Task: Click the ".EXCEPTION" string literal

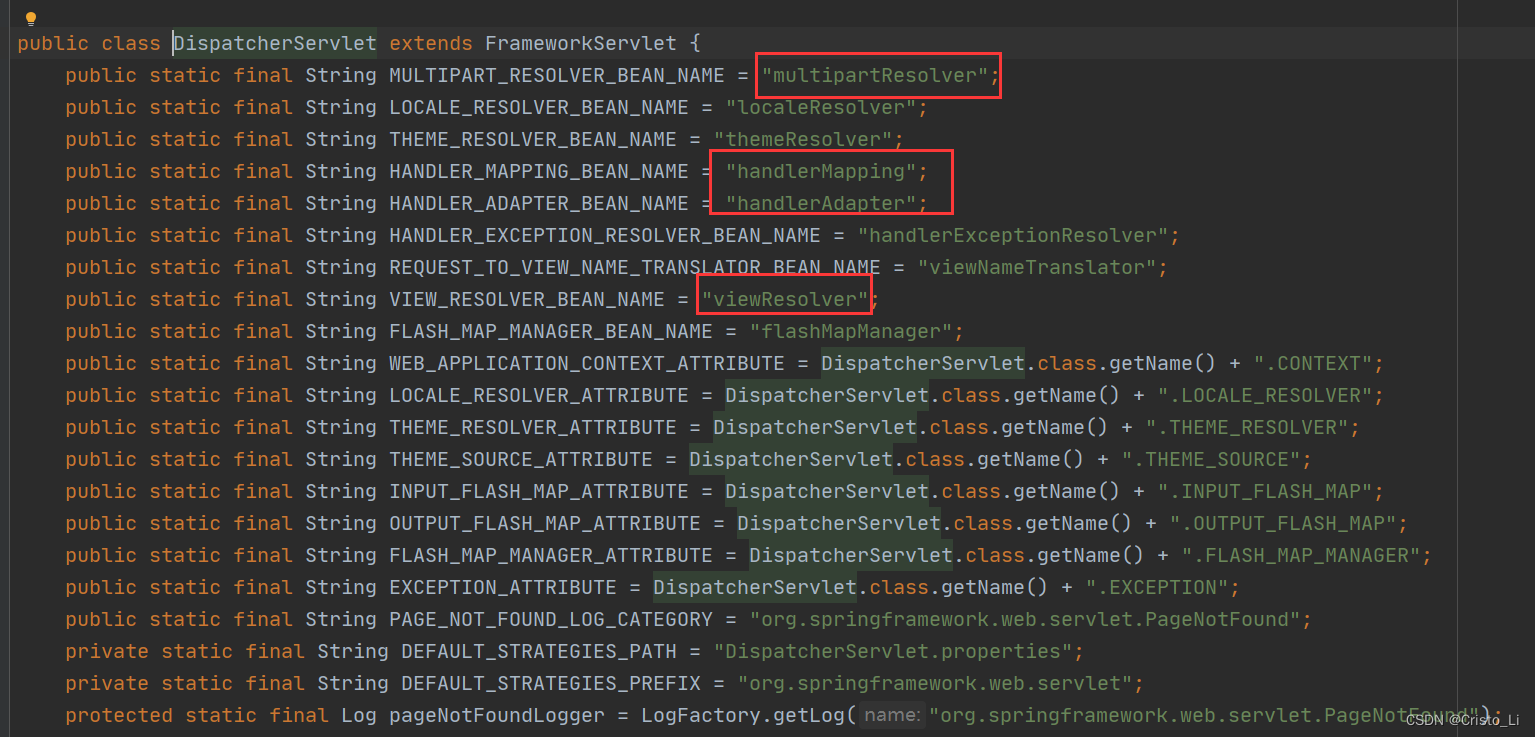Action: (1157, 587)
